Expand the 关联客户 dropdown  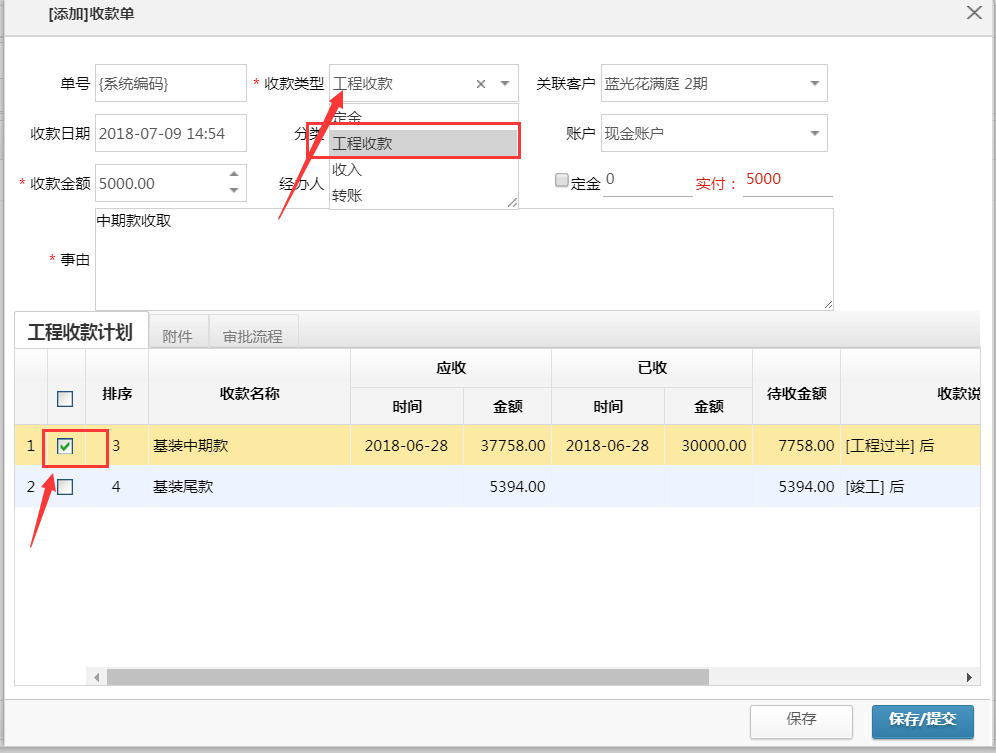pyautogui.click(x=816, y=84)
